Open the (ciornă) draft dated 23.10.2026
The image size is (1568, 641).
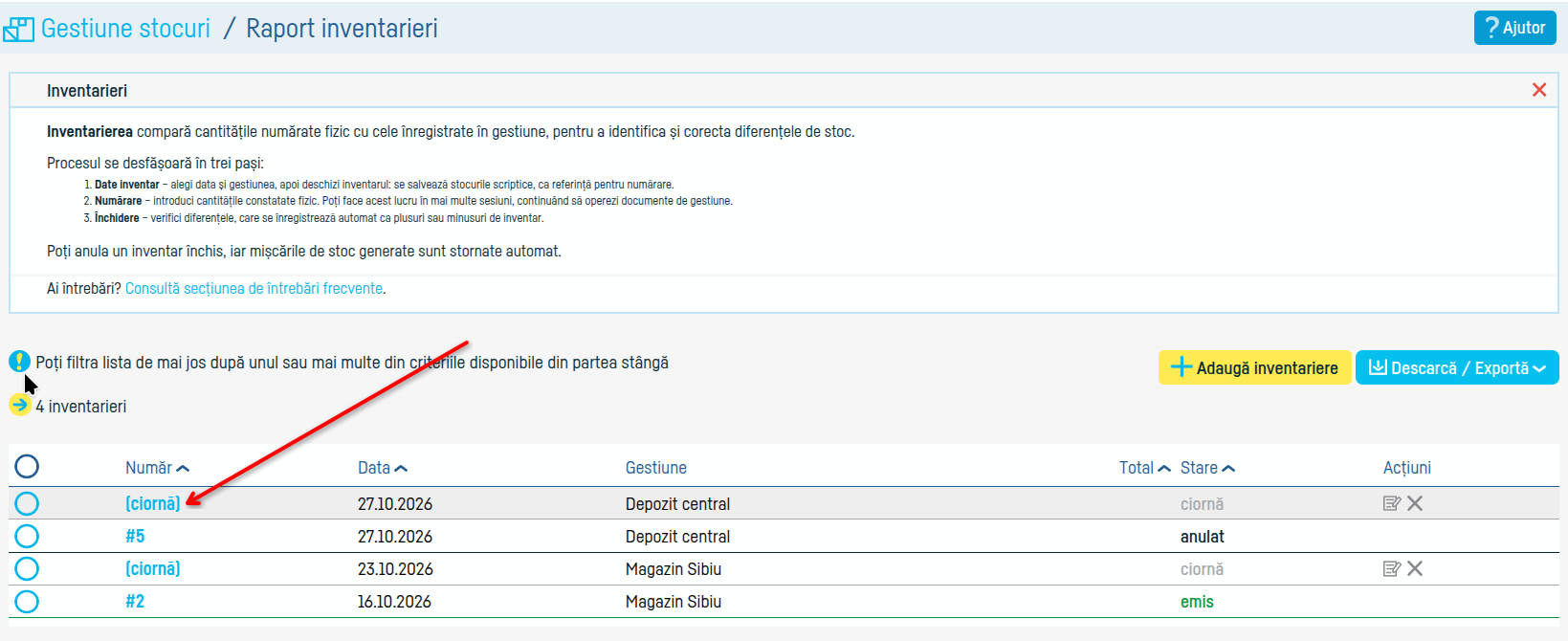(153, 568)
